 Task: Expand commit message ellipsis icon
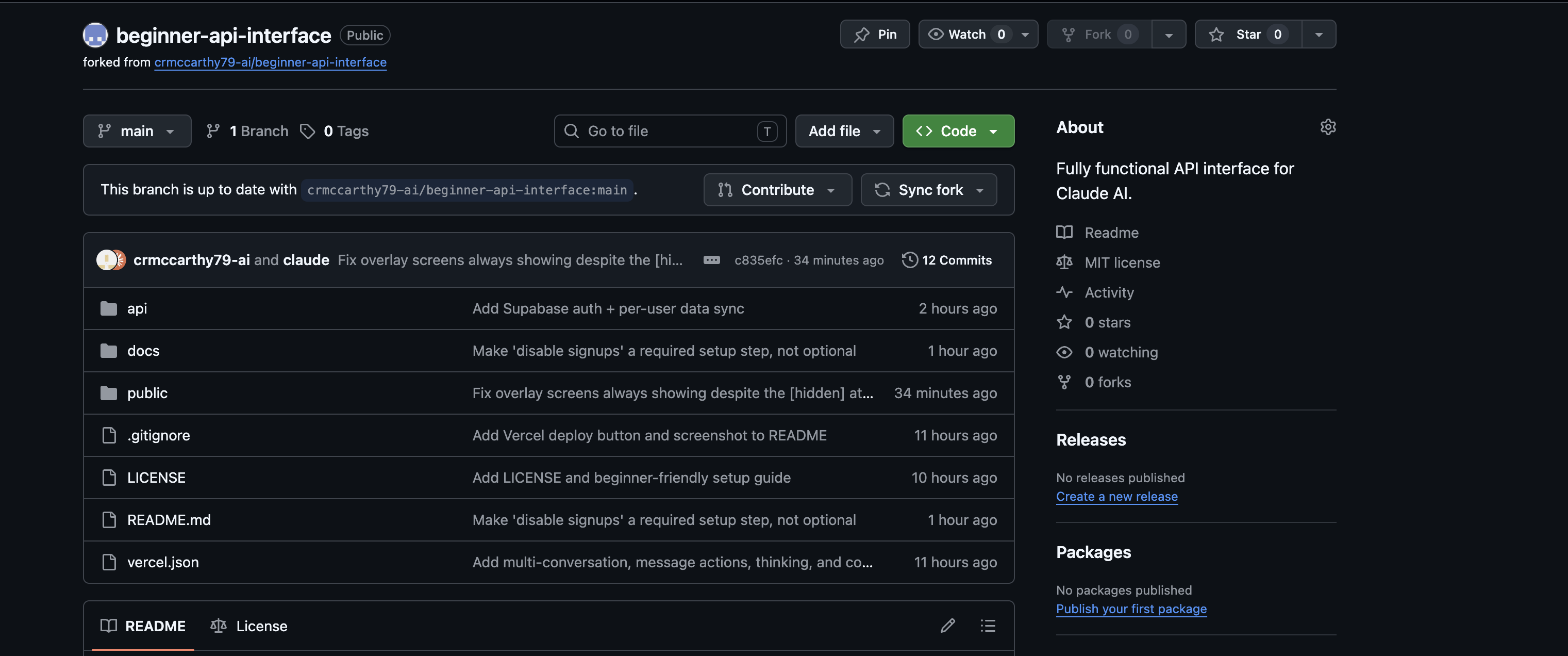(x=711, y=260)
